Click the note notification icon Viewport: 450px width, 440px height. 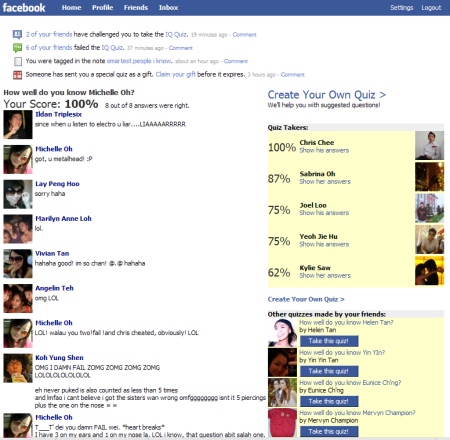[18, 61]
